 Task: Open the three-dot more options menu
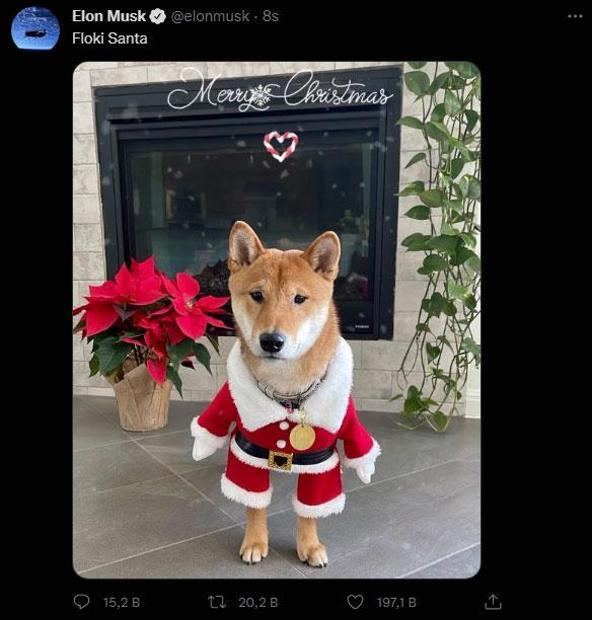[x=575, y=16]
